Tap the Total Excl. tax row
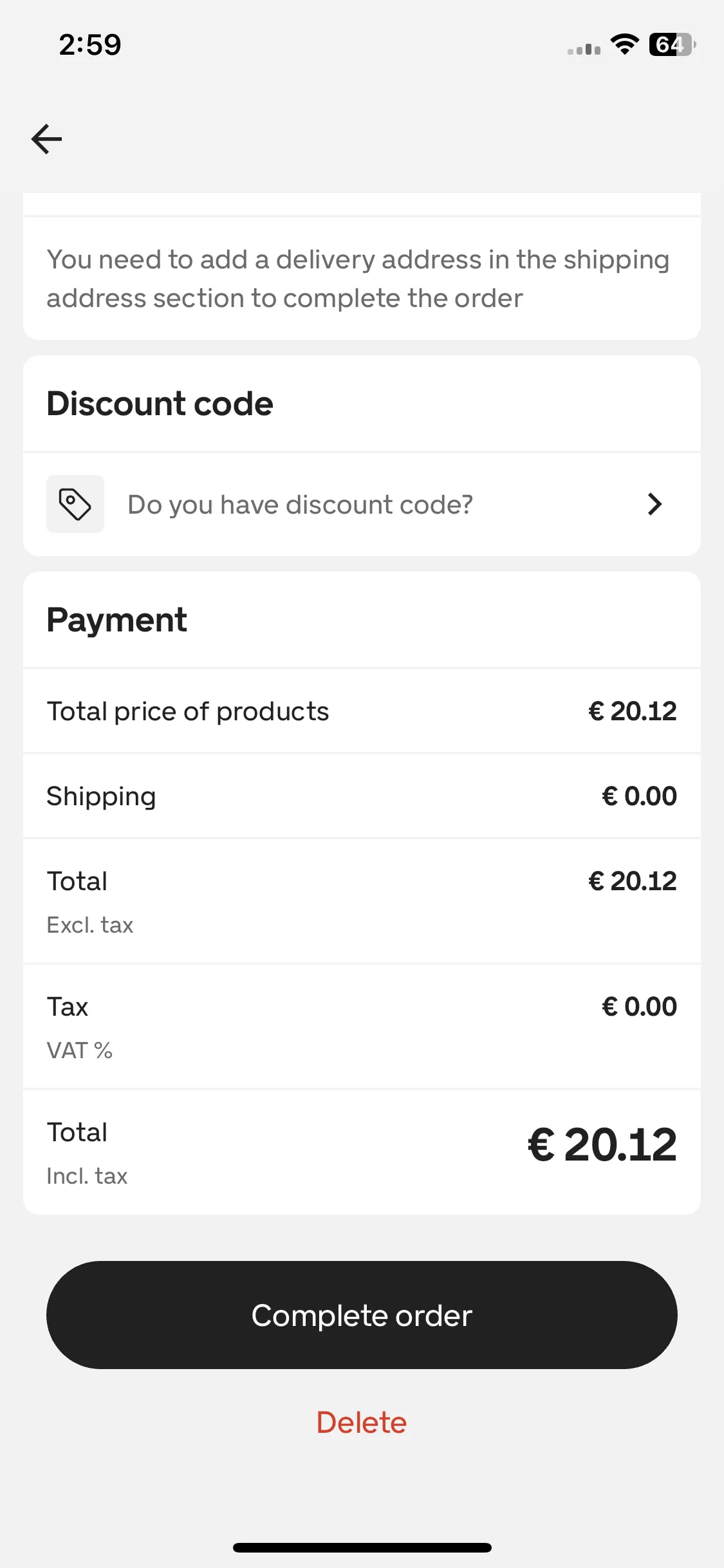This screenshot has width=724, height=1568. pos(362,901)
